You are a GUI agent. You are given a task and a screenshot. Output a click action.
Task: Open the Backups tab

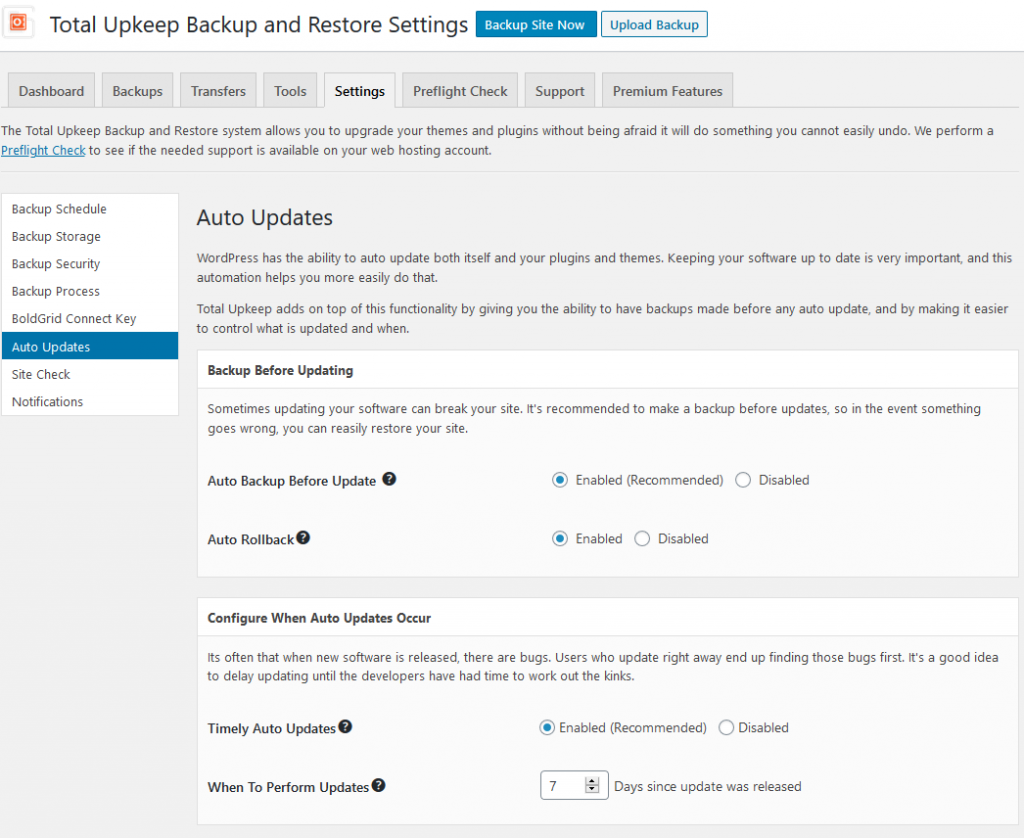[x=137, y=91]
